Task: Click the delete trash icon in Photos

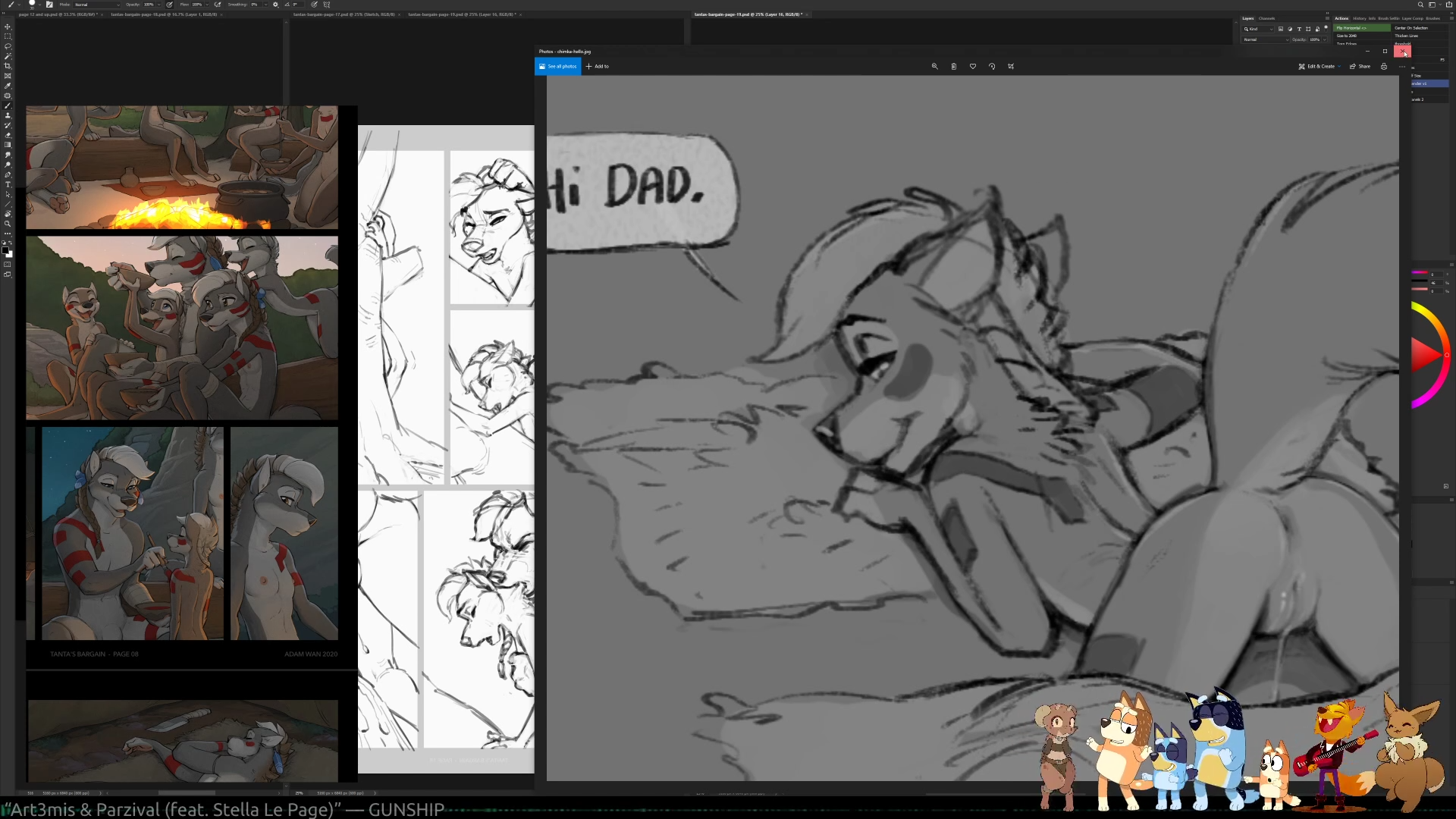Action: [x=953, y=67]
